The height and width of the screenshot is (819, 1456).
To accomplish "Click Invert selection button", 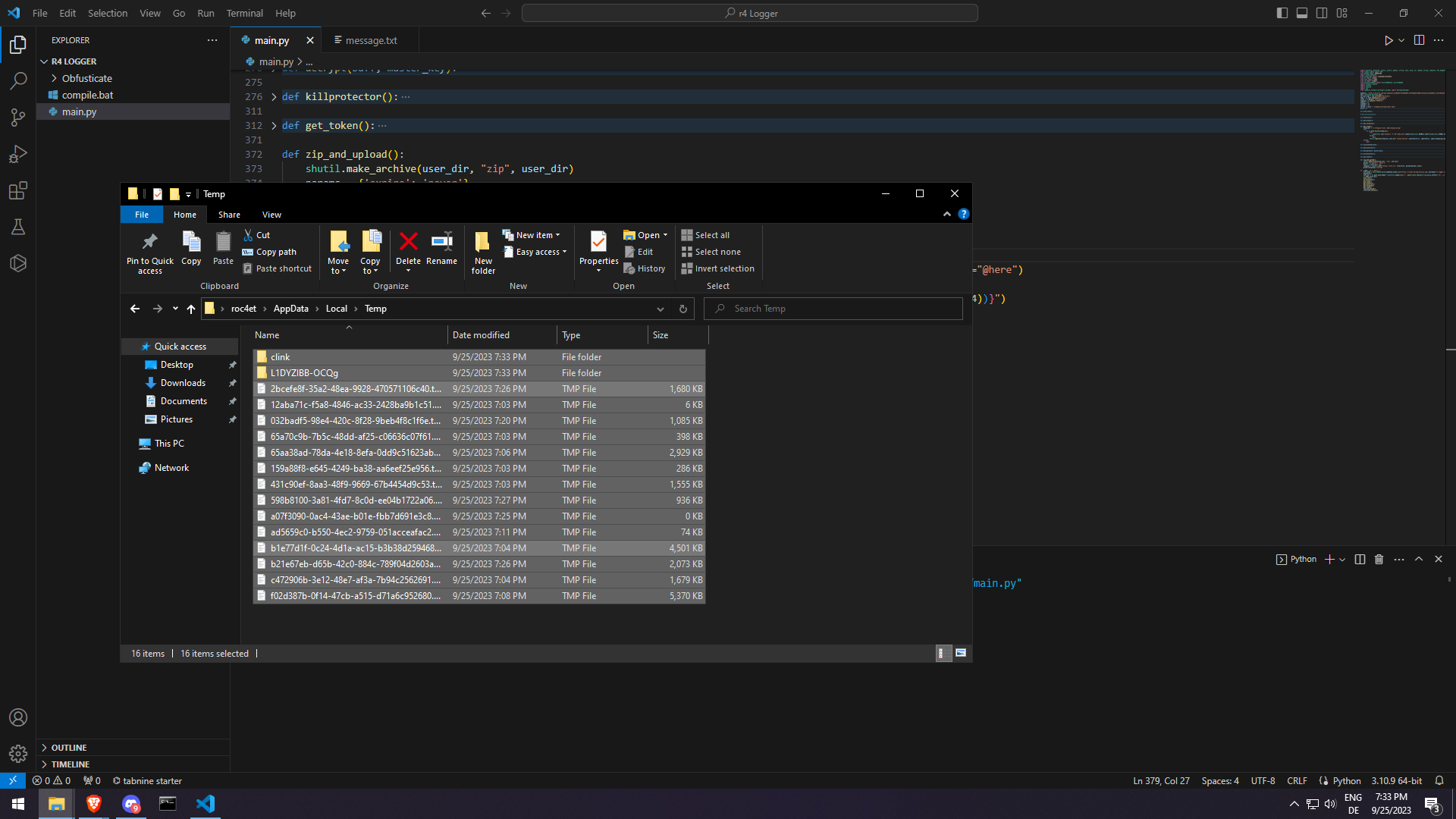I will (717, 268).
